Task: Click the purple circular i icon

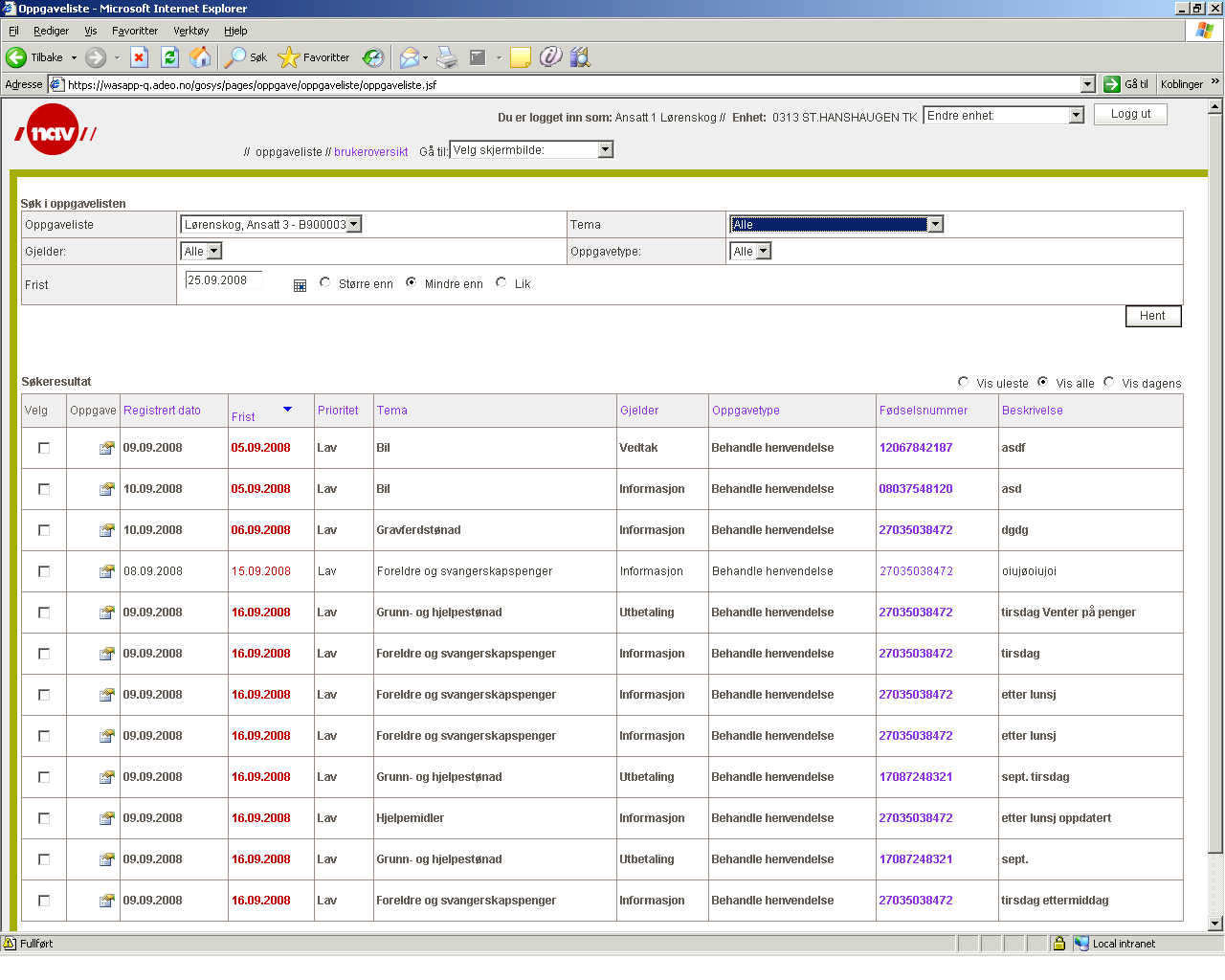Action: (550, 57)
